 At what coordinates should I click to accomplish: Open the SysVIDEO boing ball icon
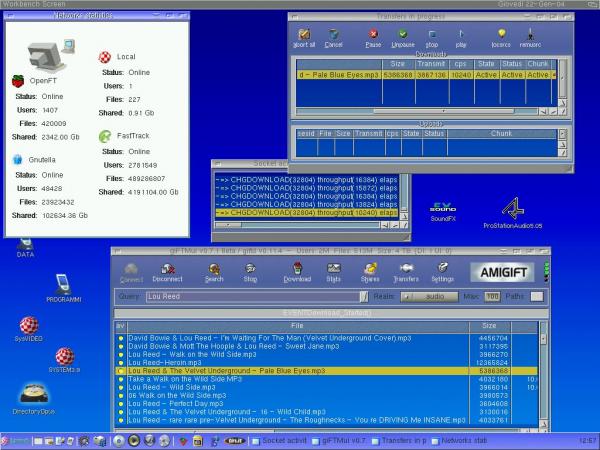[29, 329]
